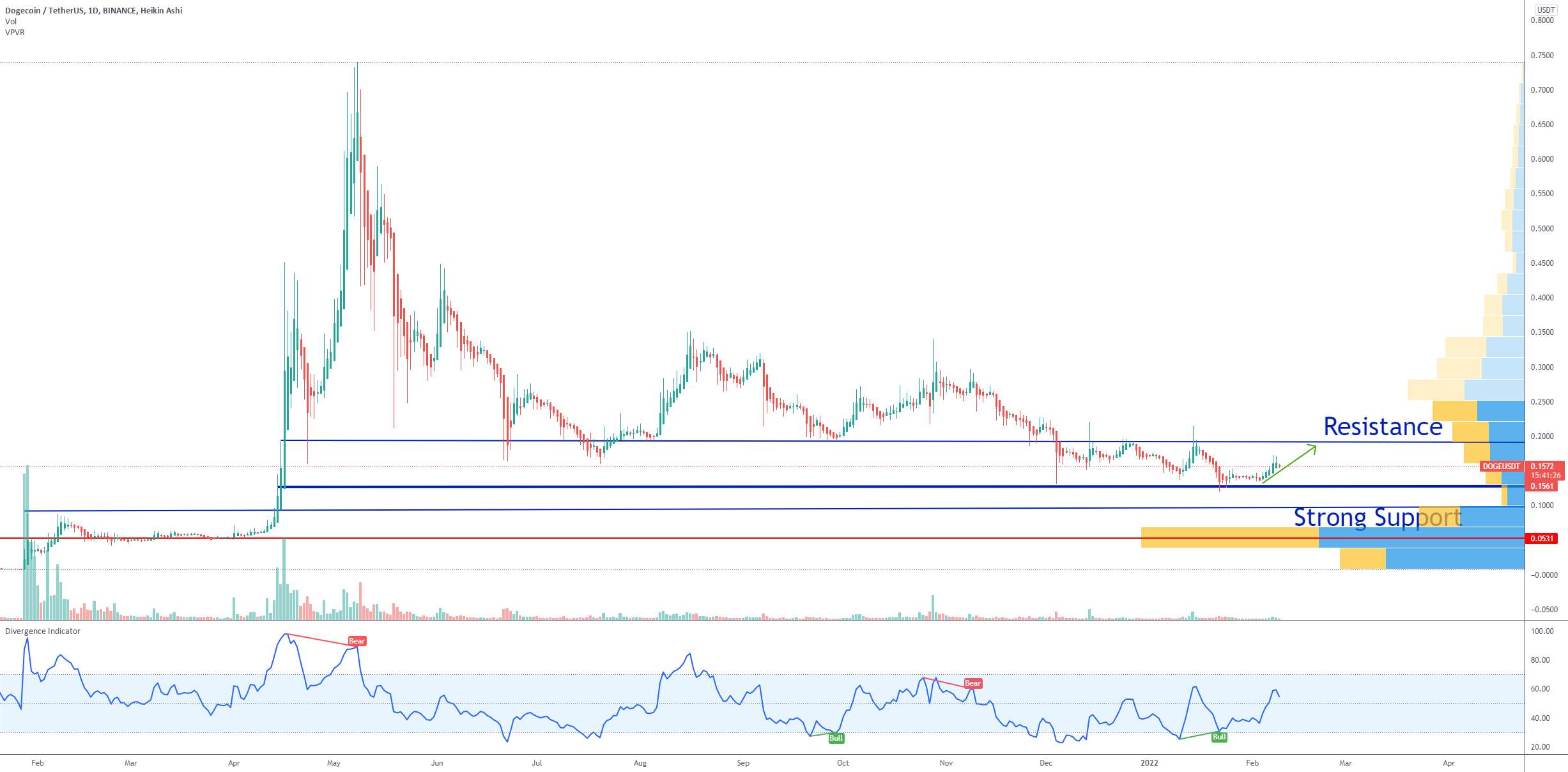Select the Resistance text annotation
This screenshot has width=1568, height=772.
[x=1383, y=426]
